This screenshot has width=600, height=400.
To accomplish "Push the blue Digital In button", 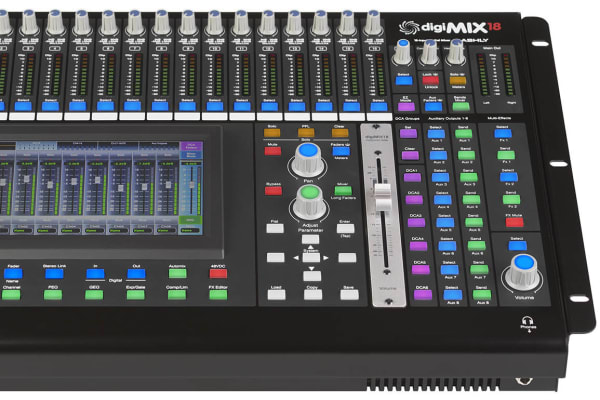I will pos(95,273).
